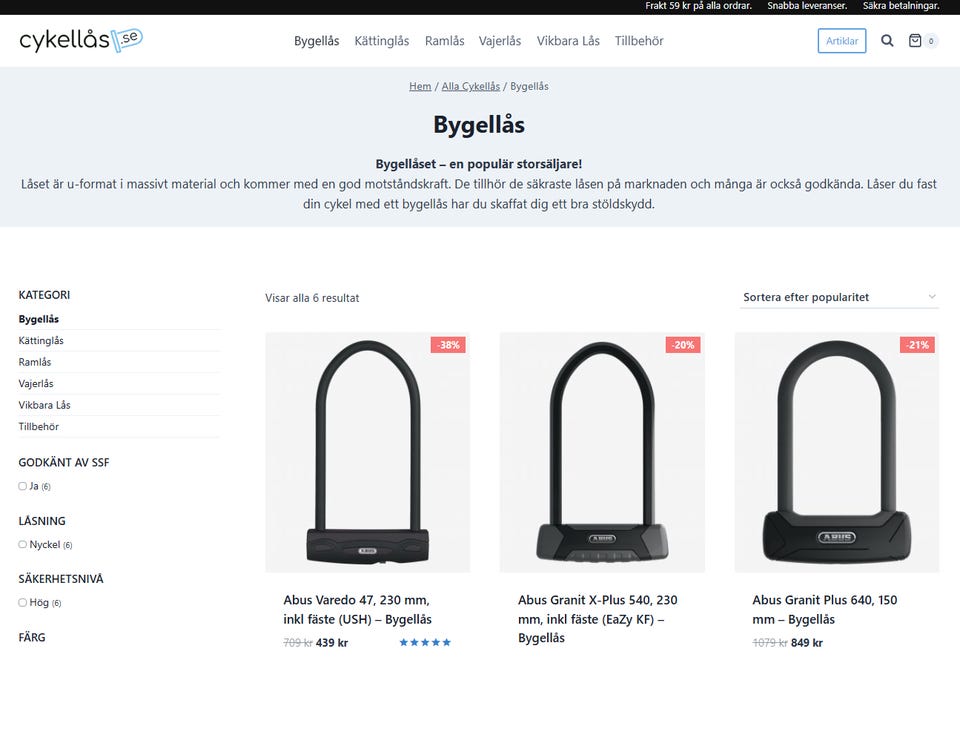Click the -21% discount badge

(x=917, y=345)
